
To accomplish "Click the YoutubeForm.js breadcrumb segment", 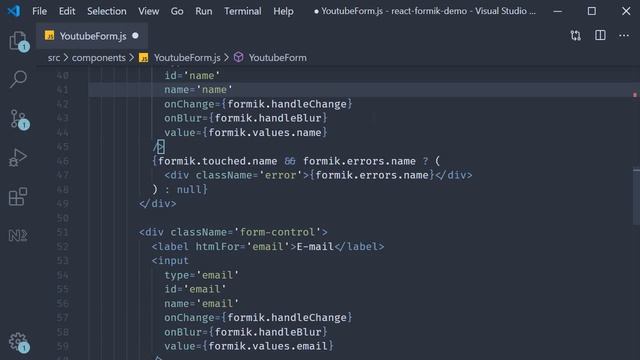I will click(187, 58).
